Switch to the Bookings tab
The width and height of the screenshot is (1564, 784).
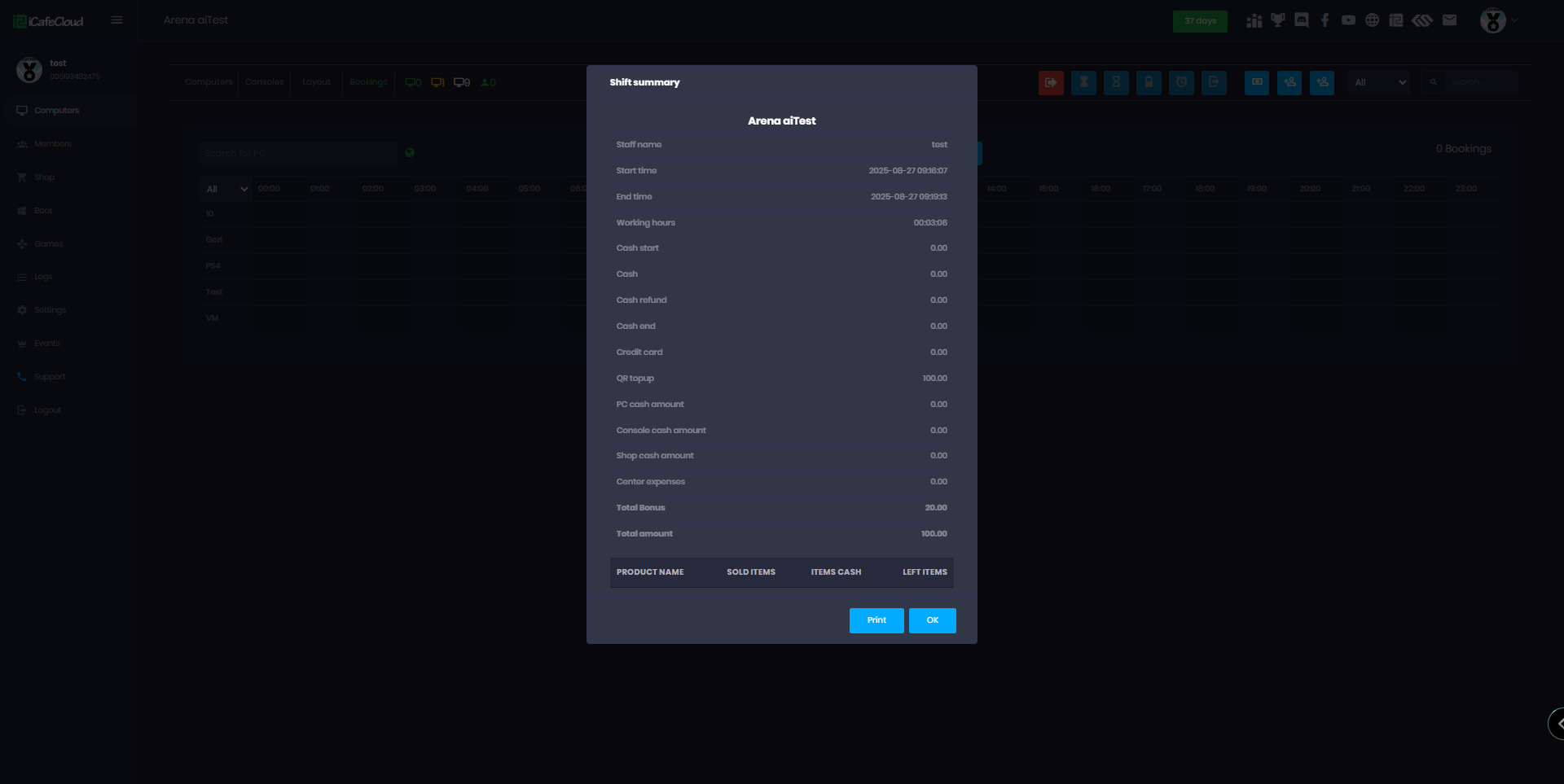[x=368, y=82]
